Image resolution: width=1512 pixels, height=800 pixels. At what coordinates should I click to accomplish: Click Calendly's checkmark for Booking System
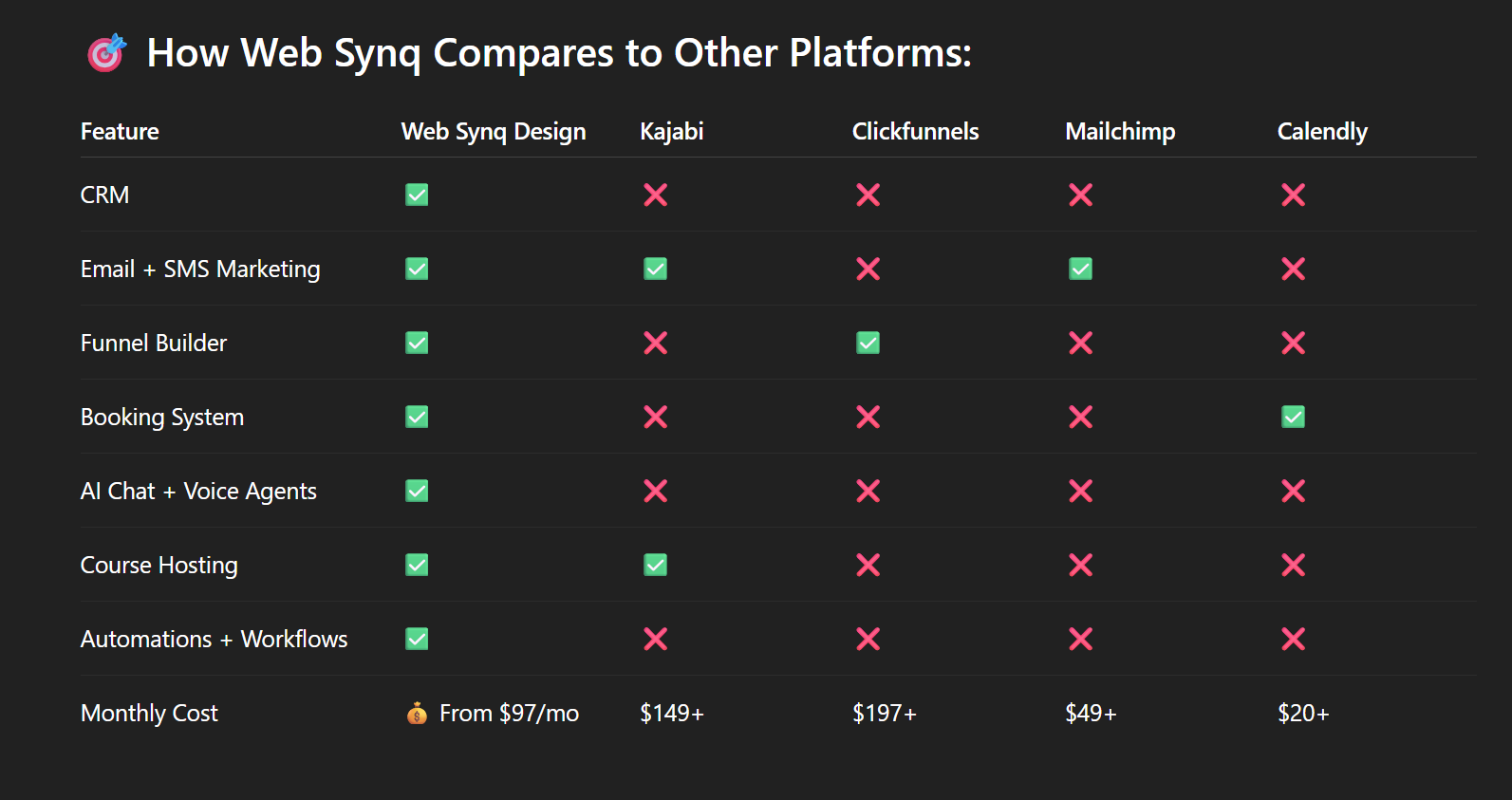pos(1294,417)
